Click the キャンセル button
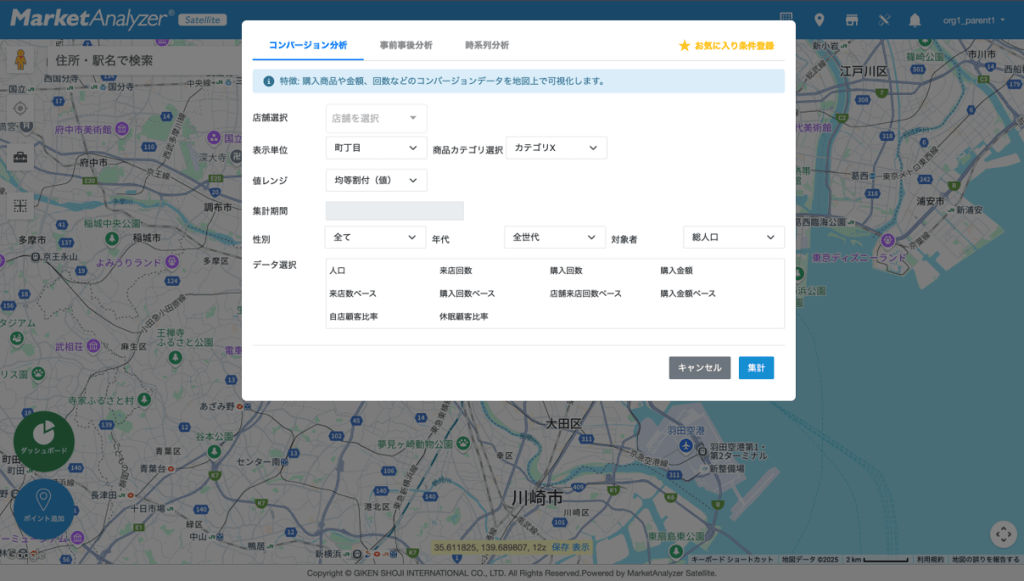The height and width of the screenshot is (581, 1024). point(699,368)
